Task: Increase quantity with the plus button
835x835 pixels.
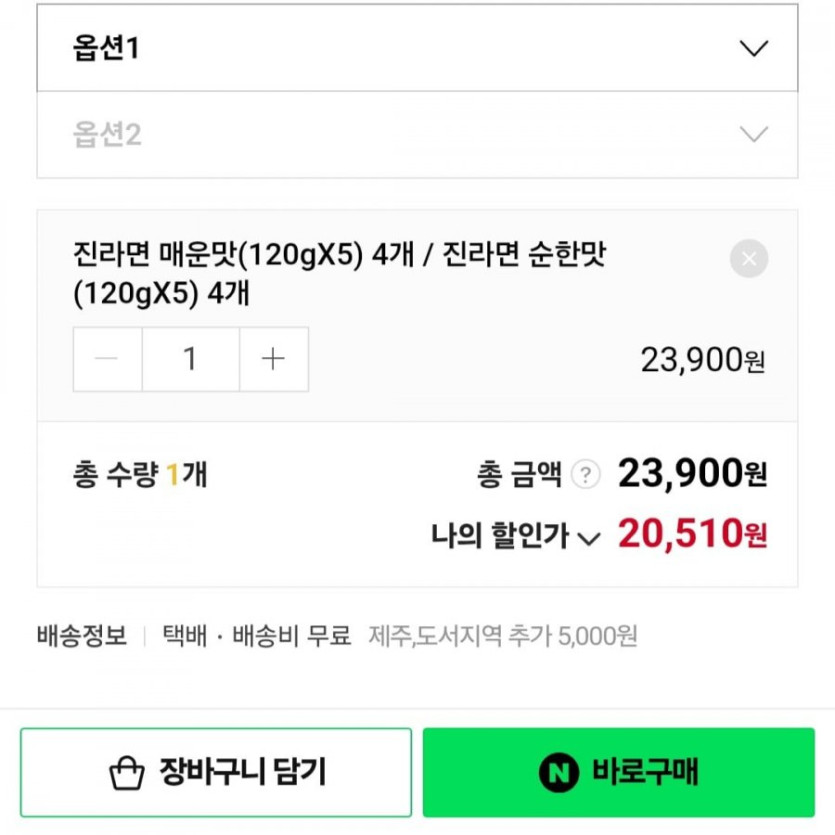Action: point(273,359)
